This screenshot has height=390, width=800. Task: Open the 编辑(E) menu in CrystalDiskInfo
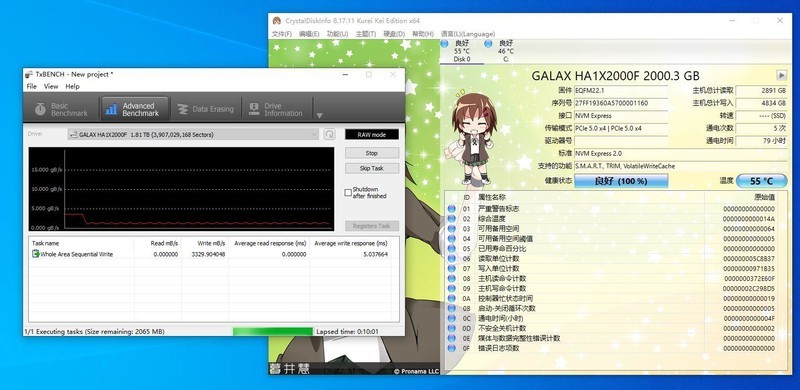click(x=309, y=34)
